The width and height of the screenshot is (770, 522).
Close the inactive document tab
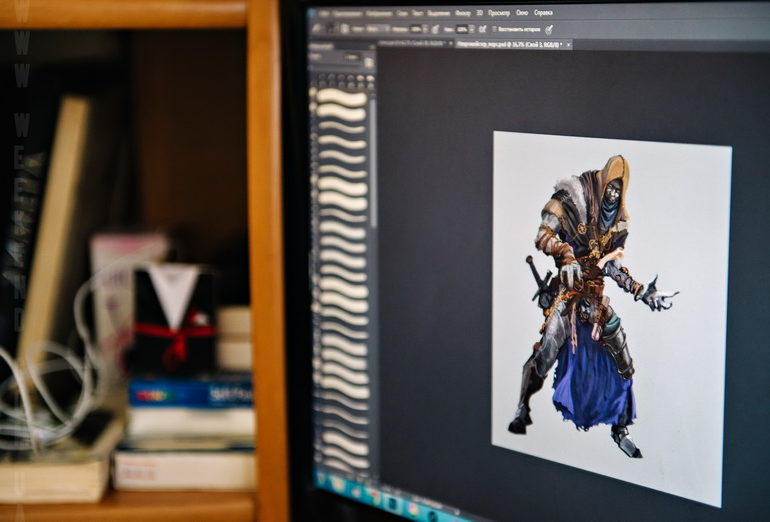(x=450, y=43)
